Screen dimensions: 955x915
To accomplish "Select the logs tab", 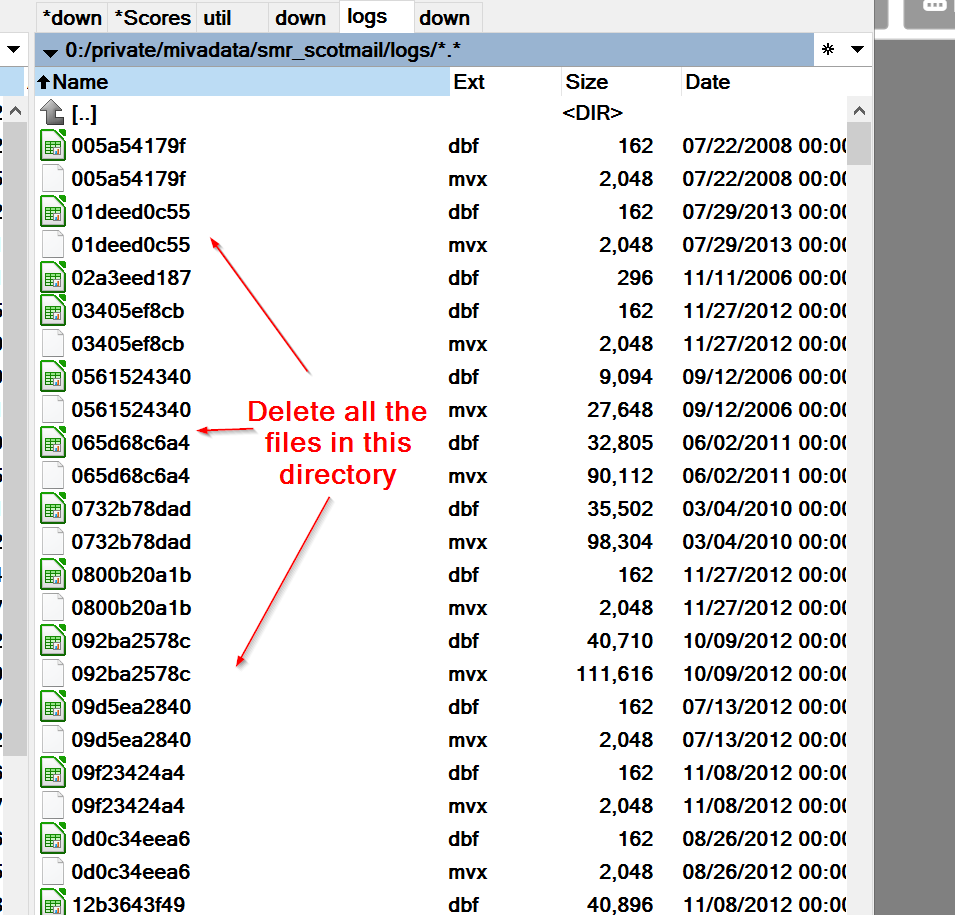I will tap(367, 16).
